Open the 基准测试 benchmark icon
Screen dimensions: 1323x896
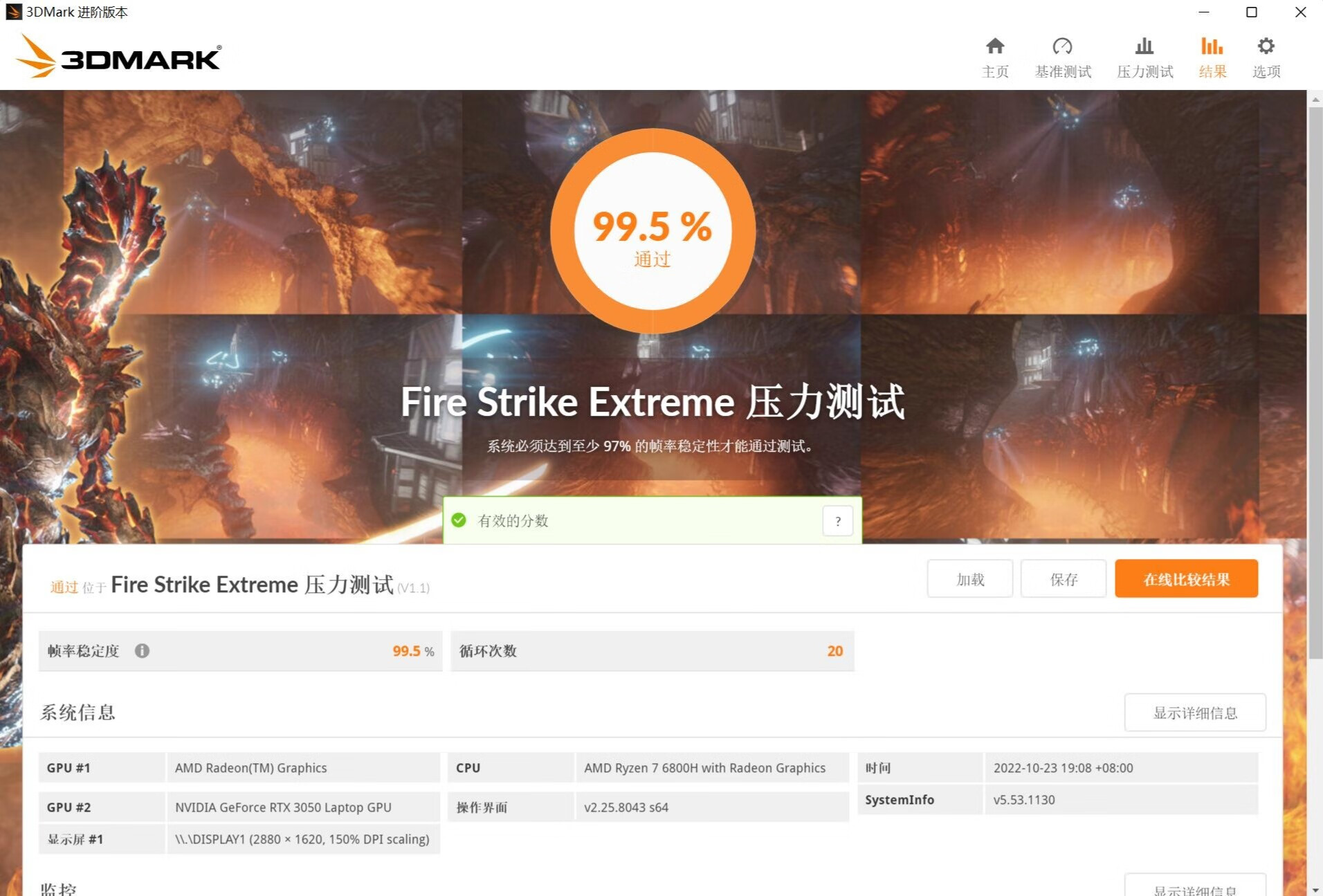click(1062, 55)
